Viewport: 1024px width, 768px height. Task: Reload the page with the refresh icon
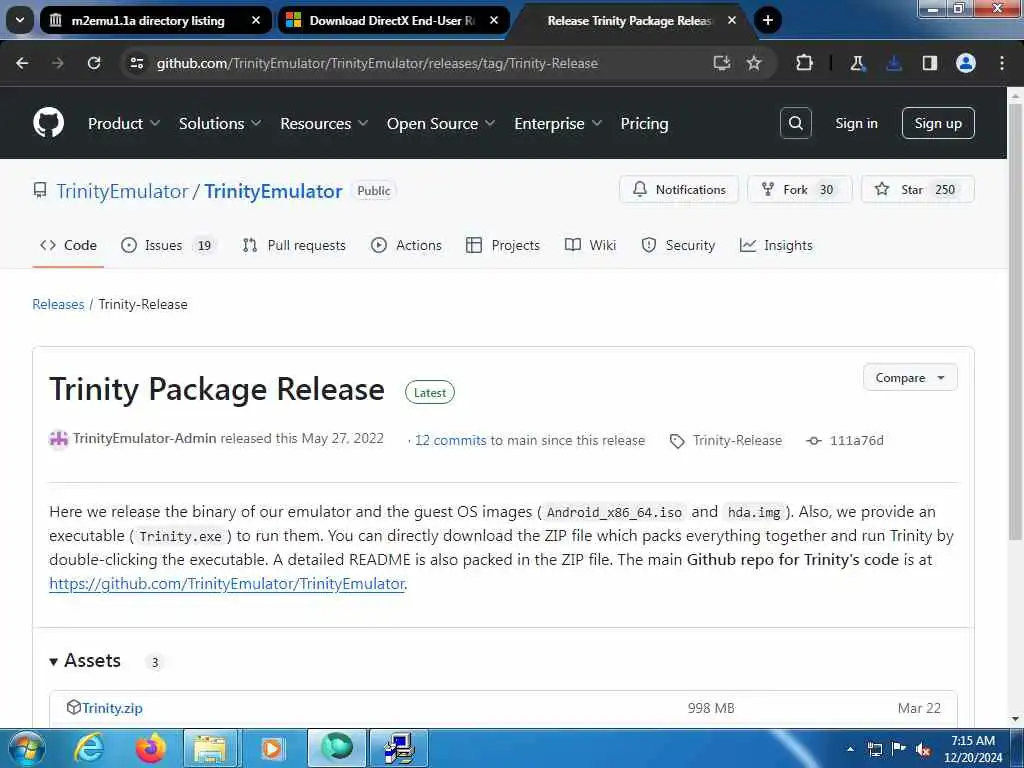pyautogui.click(x=94, y=63)
